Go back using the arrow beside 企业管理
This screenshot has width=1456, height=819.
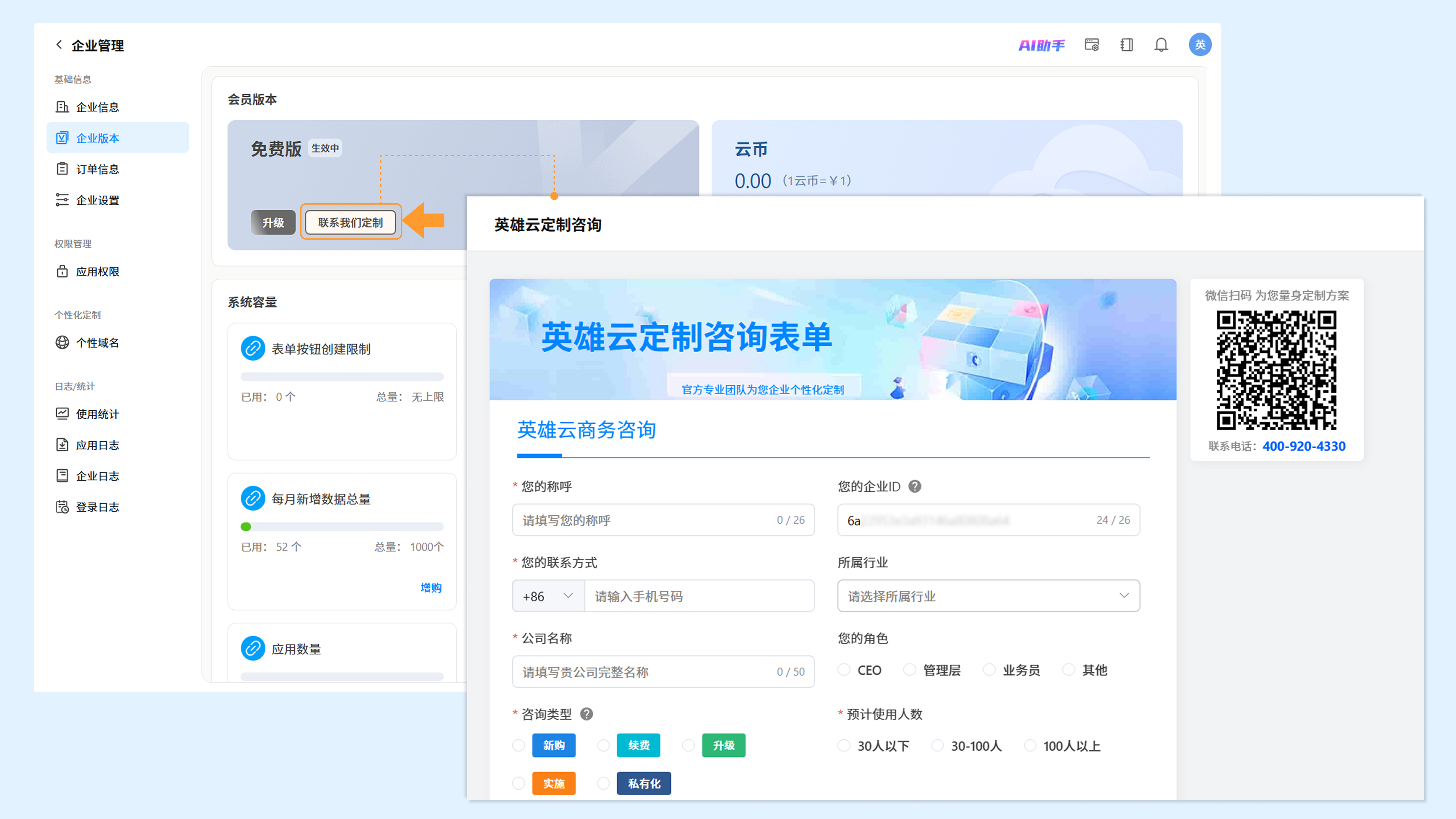point(59,45)
